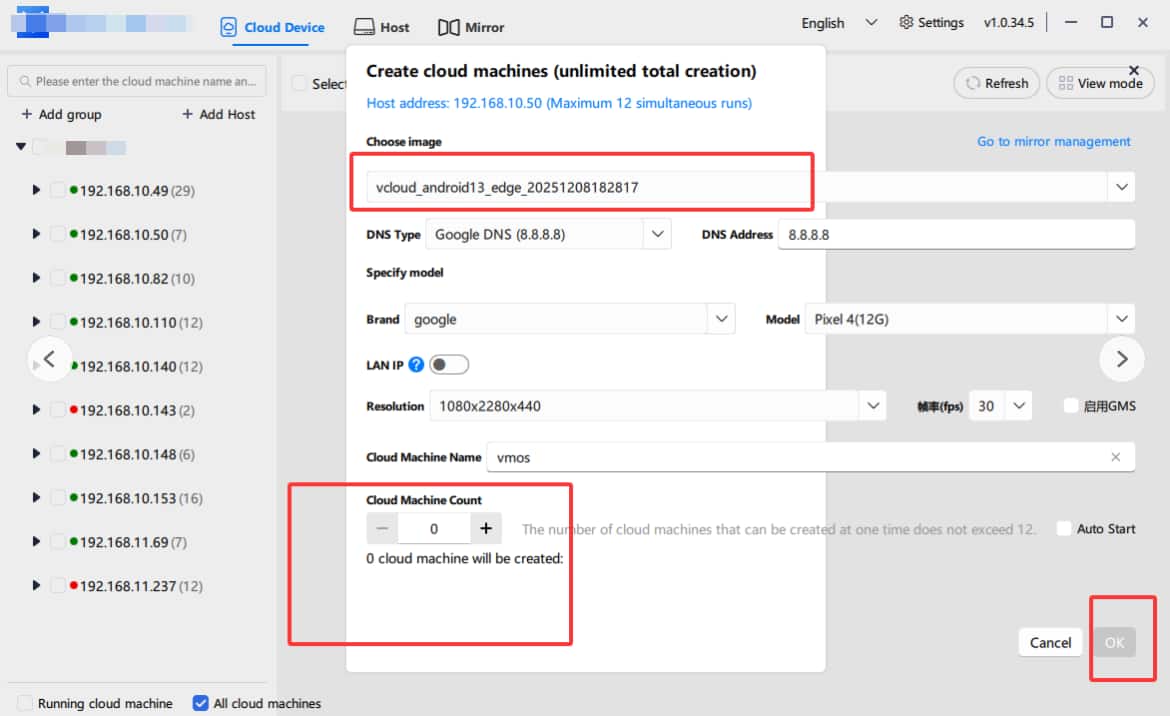
Task: Open the Choose image dropdown
Action: click(1121, 187)
